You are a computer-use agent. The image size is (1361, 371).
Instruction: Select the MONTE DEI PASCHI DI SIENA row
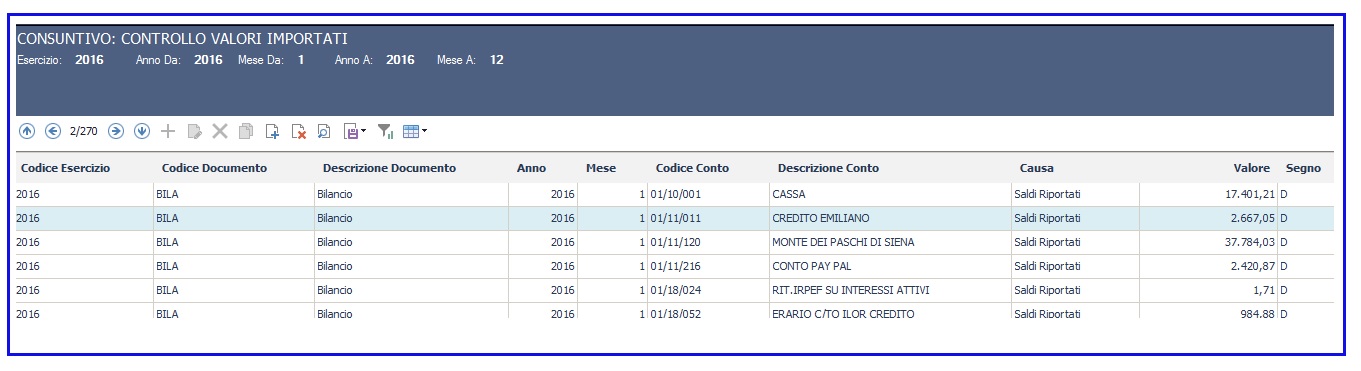tap(675, 242)
